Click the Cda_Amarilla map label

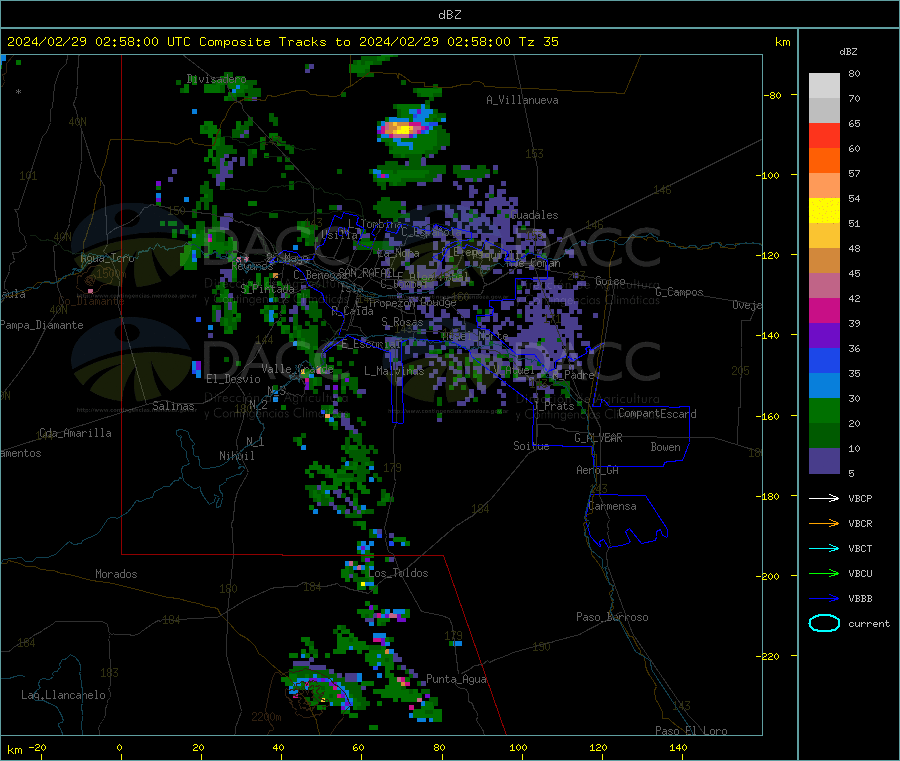point(75,433)
